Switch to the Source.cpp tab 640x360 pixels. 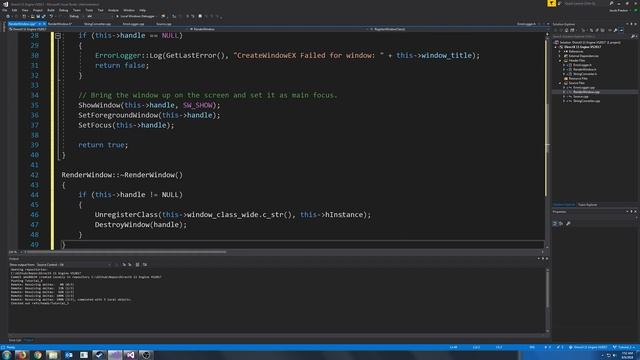pyautogui.click(x=164, y=24)
